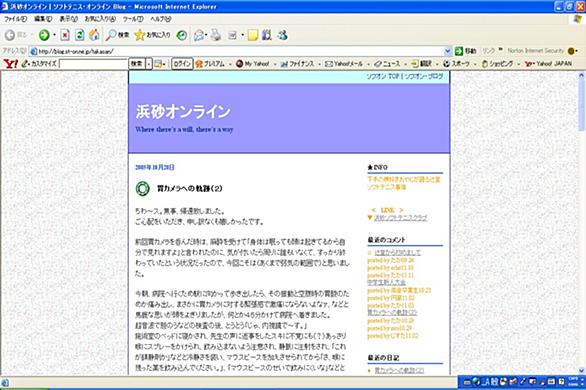586x390 pixels.
Task: Open Favorites (お気に入り) star button
Action: point(152,35)
